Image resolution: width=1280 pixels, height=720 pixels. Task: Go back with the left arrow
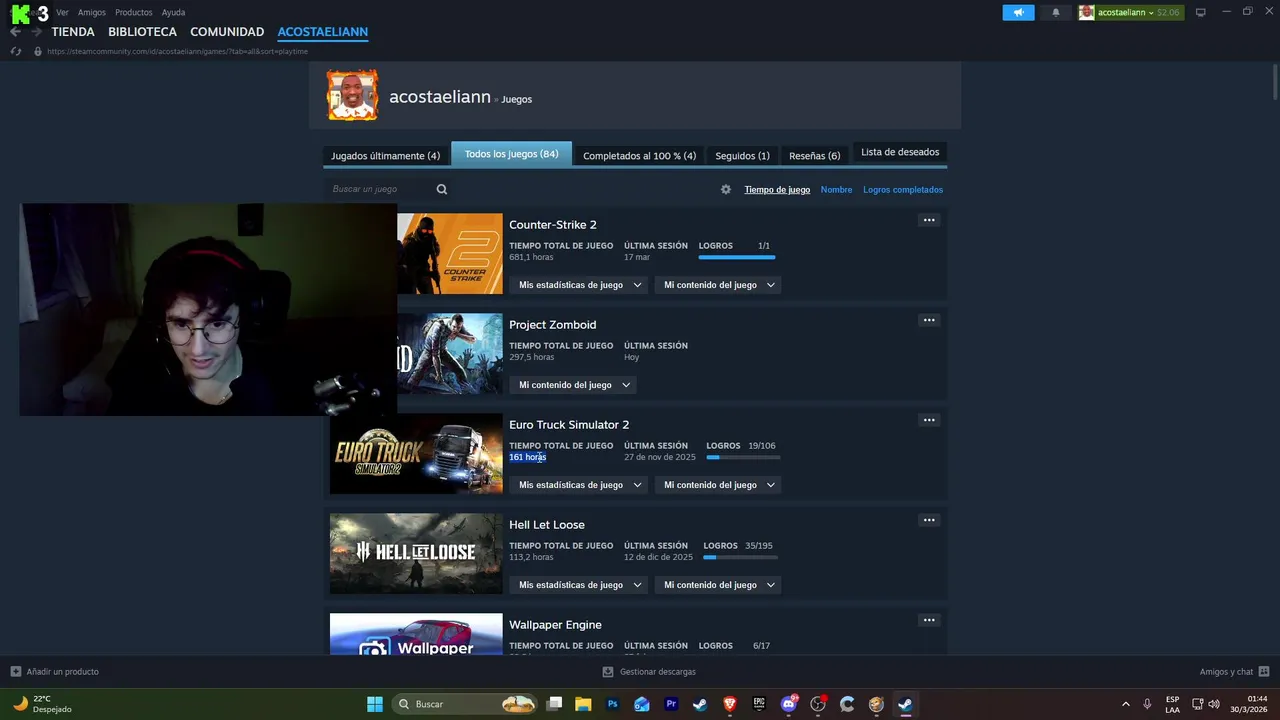pyautogui.click(x=15, y=32)
